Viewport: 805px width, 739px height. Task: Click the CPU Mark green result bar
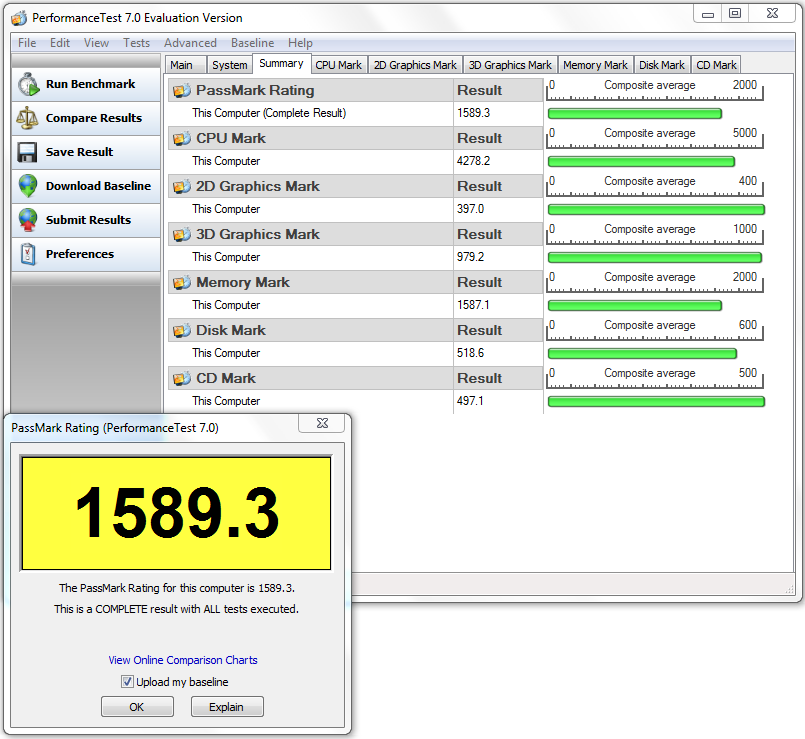pyautogui.click(x=641, y=162)
